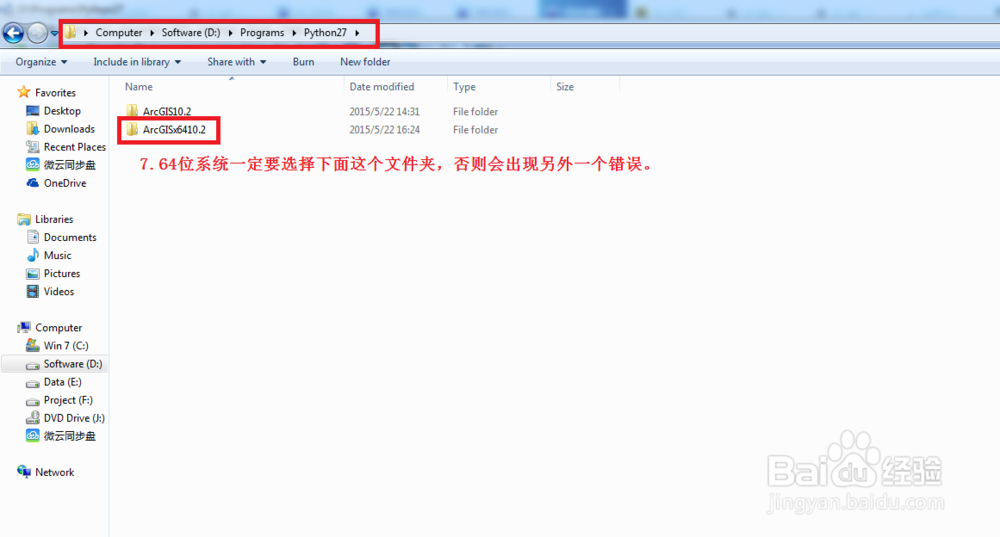The width and height of the screenshot is (1000, 537).
Task: Open Music library
Action: click(x=57, y=255)
